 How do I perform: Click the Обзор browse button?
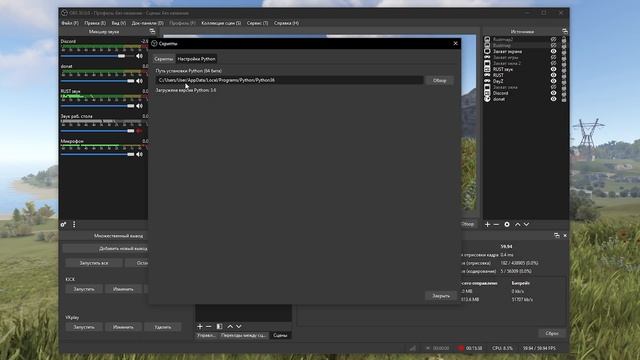pyautogui.click(x=439, y=80)
